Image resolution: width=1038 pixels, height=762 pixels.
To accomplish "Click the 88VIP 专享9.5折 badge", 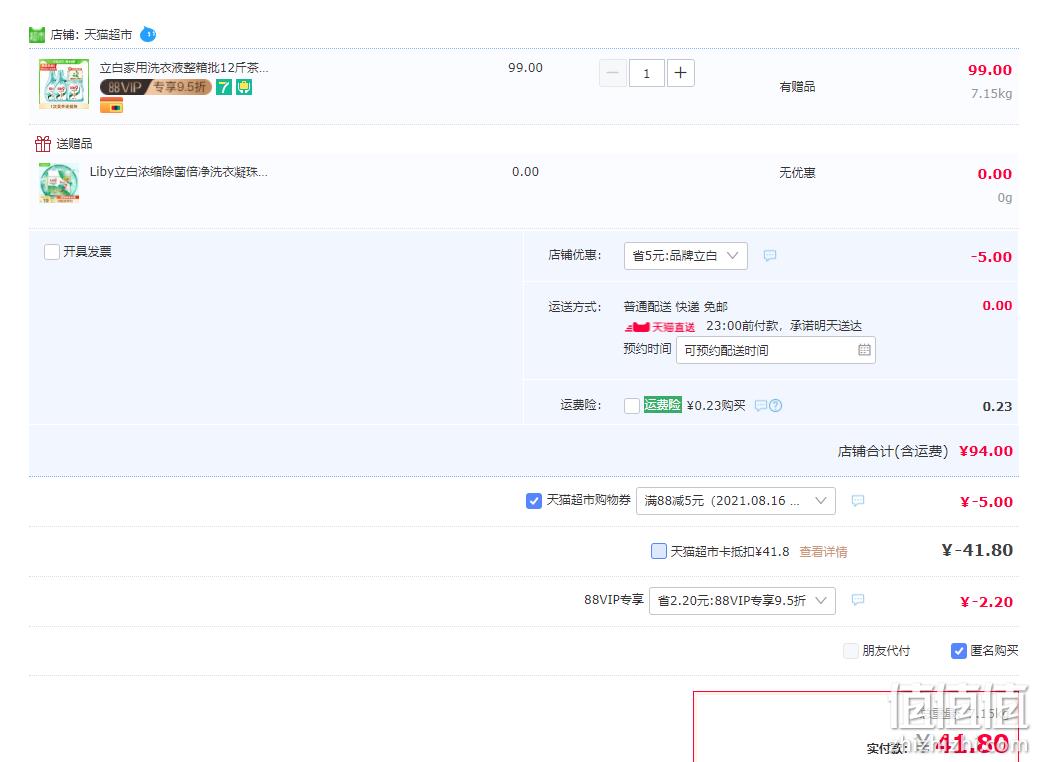I will [x=156, y=87].
